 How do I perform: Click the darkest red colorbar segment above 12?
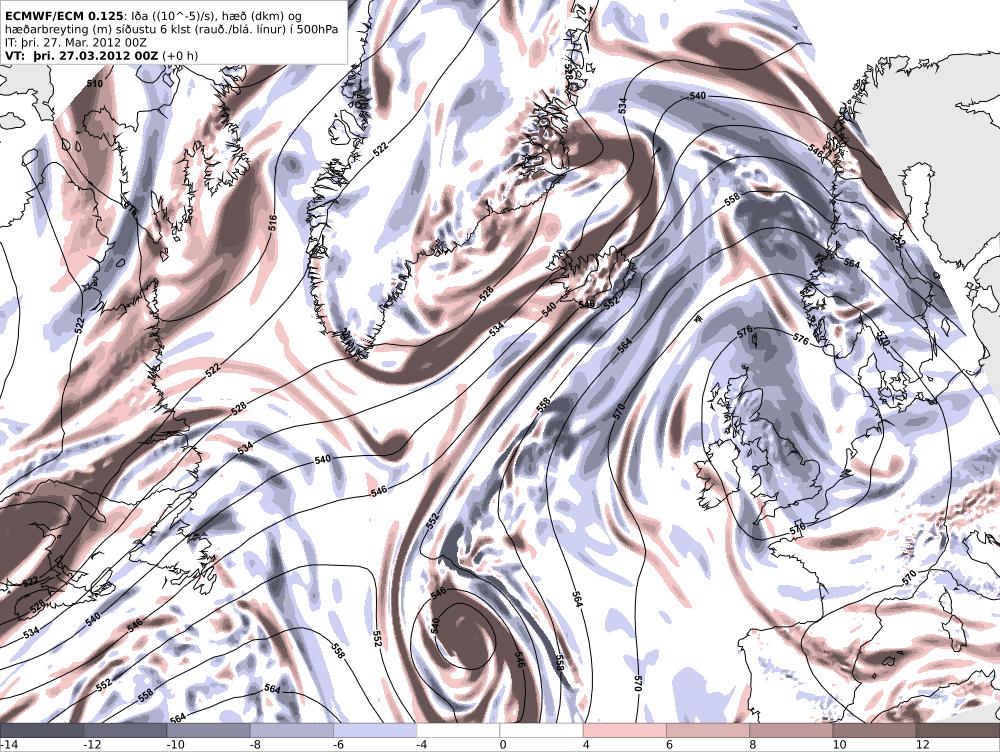(x=958, y=730)
